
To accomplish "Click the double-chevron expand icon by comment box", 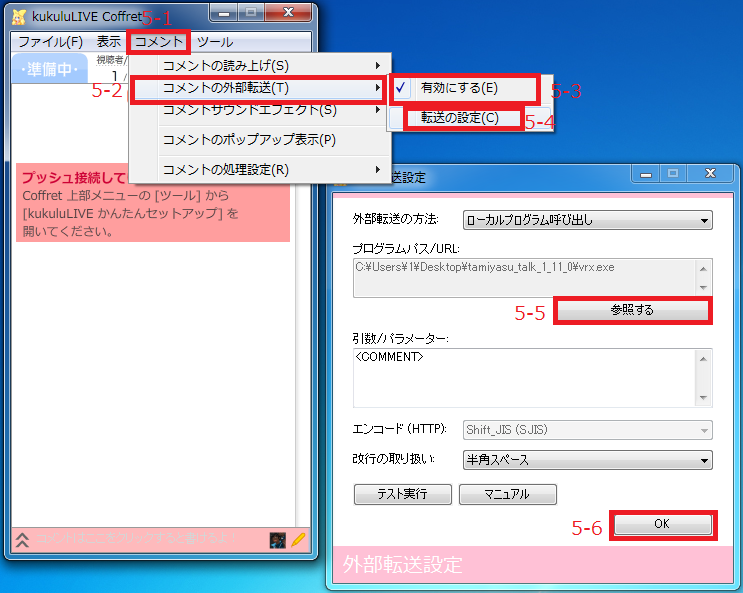I will [x=22, y=539].
